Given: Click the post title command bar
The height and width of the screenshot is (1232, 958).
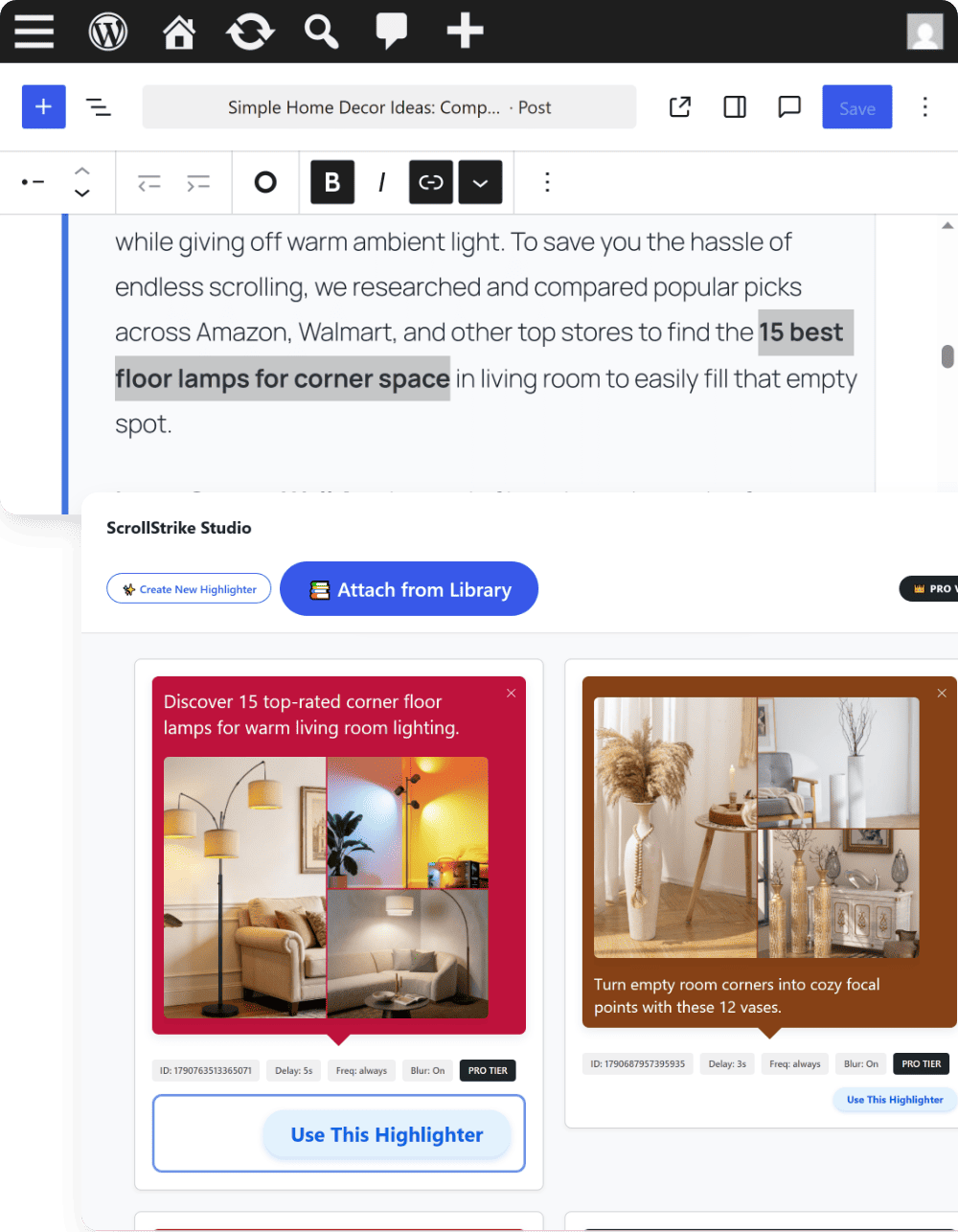Looking at the screenshot, I should coord(389,107).
